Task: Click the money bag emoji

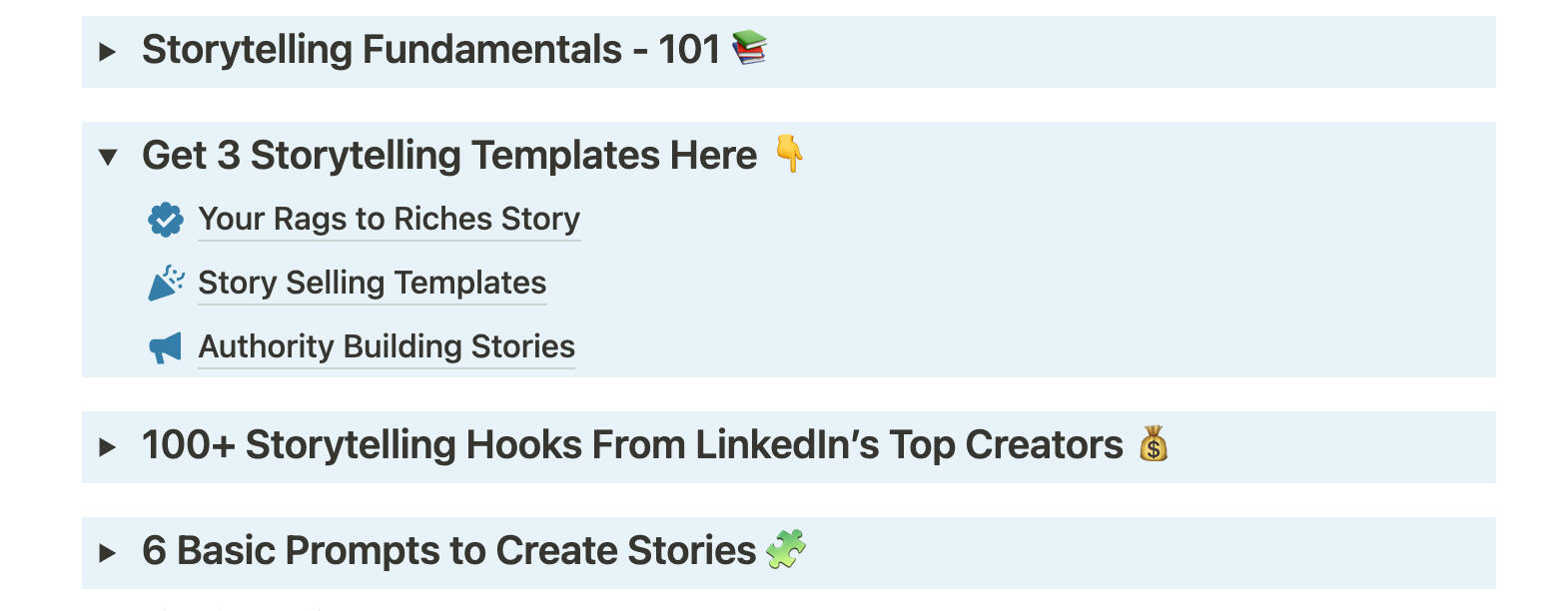Action: point(1154,443)
